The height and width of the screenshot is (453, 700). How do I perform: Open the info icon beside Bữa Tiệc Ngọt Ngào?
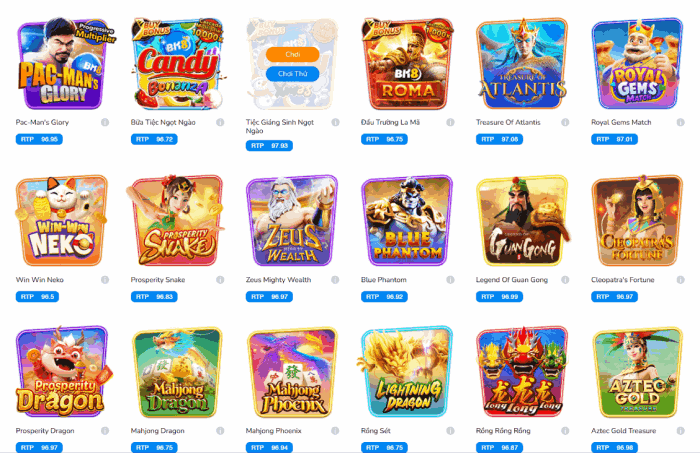[220, 122]
